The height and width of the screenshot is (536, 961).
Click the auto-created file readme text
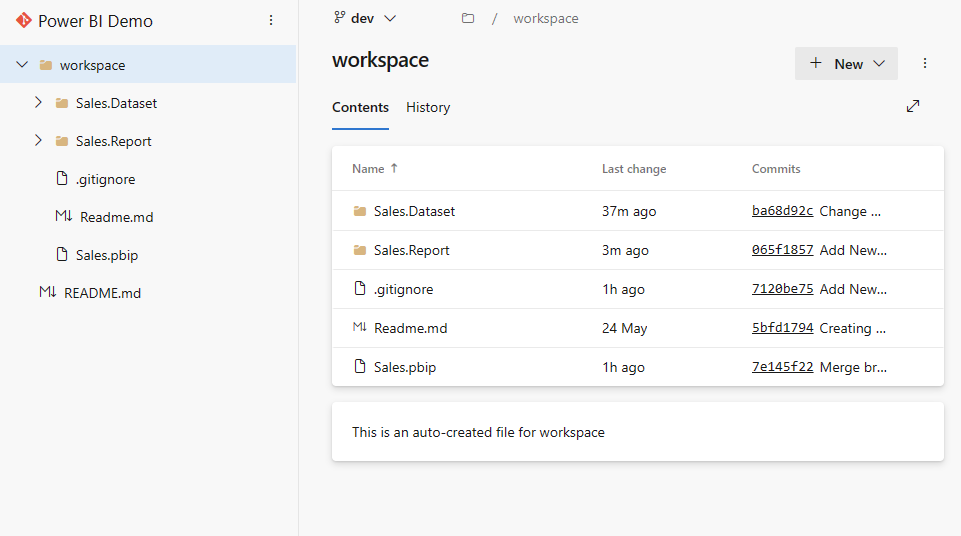tap(478, 432)
